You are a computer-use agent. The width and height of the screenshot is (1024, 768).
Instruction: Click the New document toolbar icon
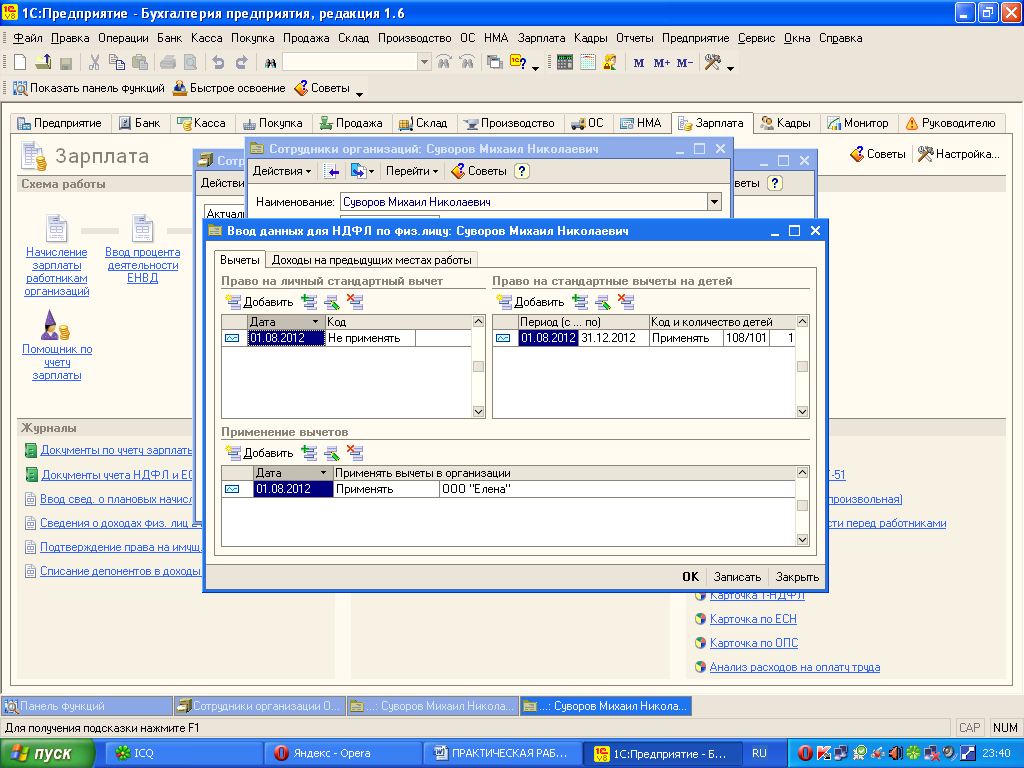[x=20, y=63]
